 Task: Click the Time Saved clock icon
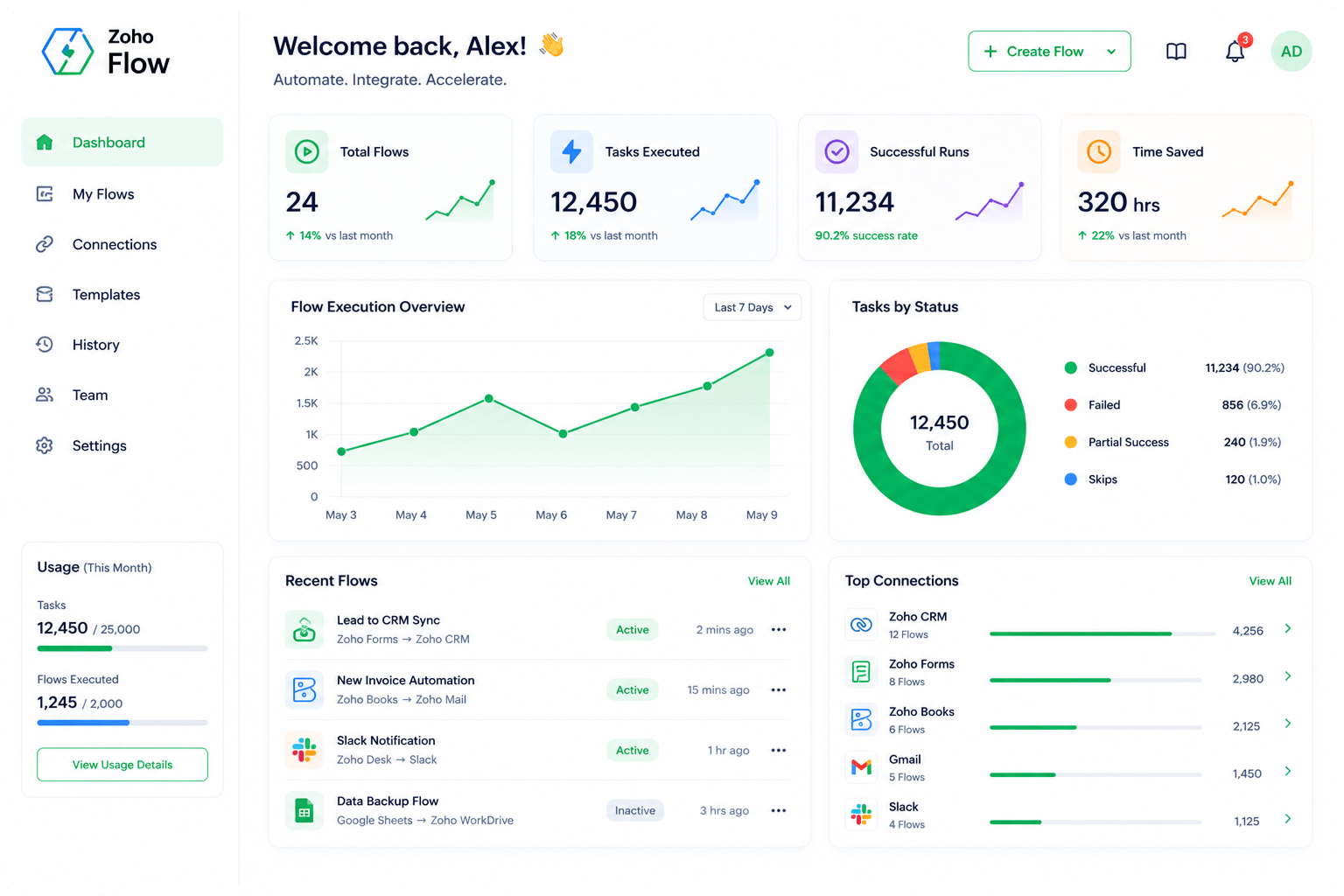tap(1099, 151)
